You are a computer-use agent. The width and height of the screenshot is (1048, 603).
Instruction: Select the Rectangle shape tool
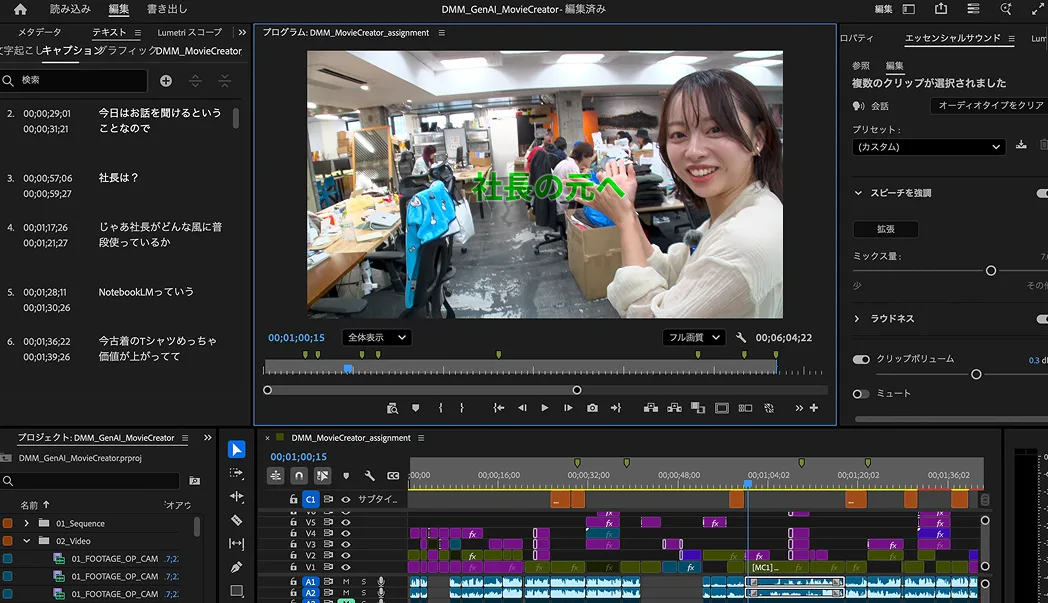(236, 590)
